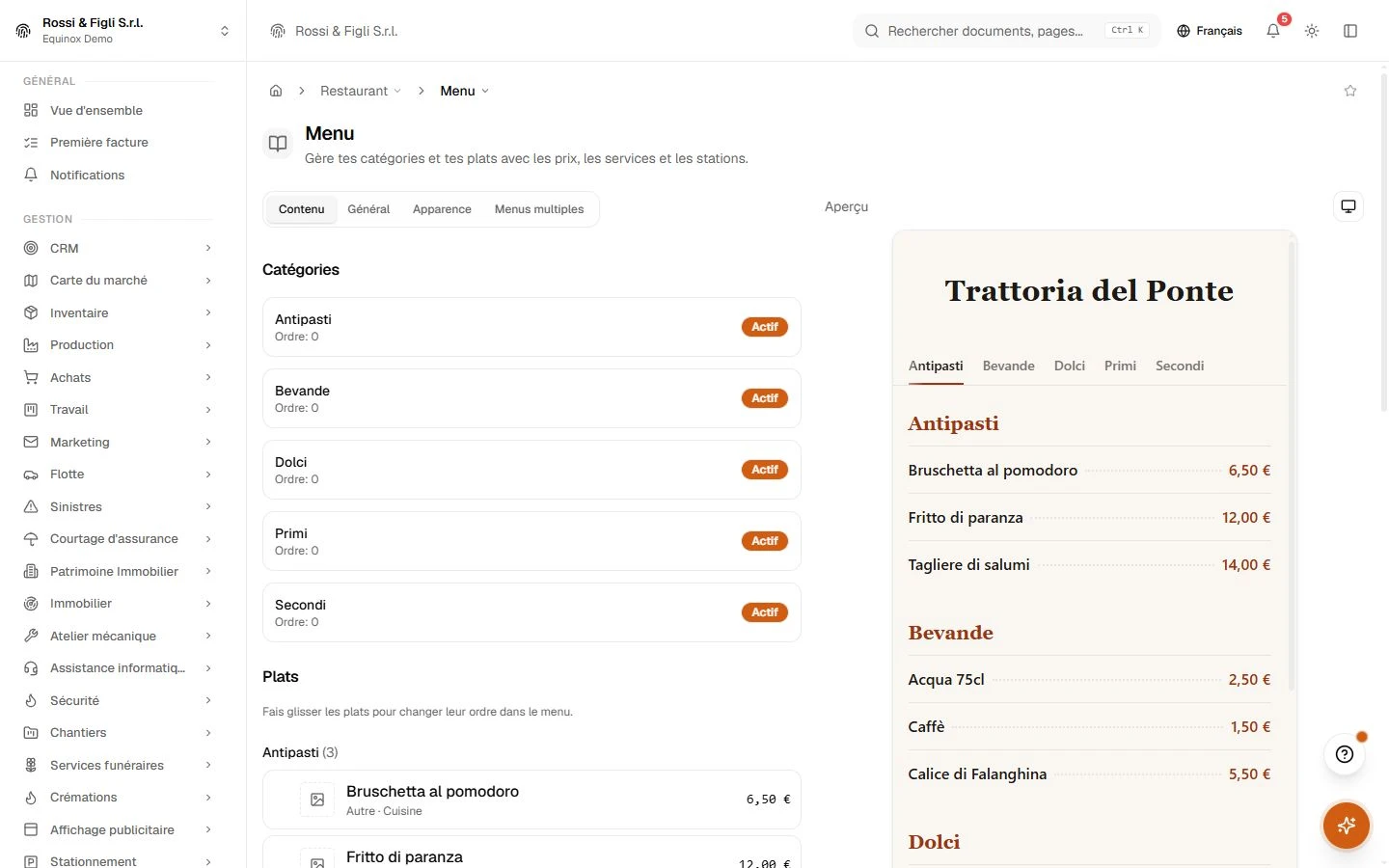The height and width of the screenshot is (868, 1389).
Task: Go to Première facture page
Action: pos(119,142)
